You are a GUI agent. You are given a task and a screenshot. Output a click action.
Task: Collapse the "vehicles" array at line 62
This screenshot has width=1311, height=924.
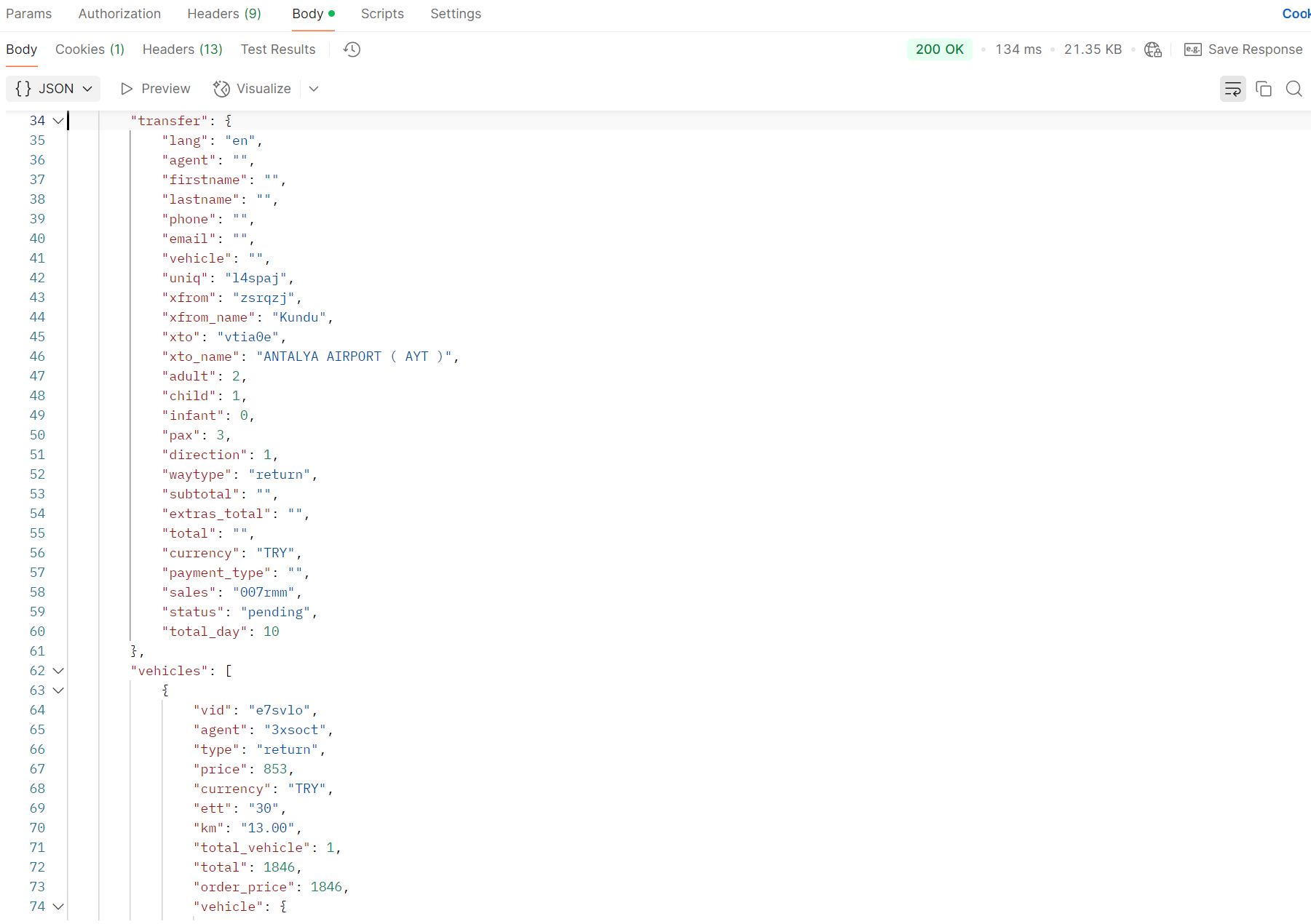tap(58, 671)
